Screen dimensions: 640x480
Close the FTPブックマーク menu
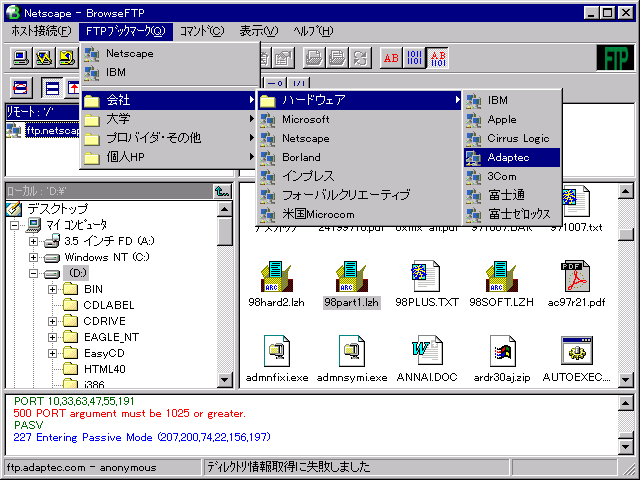pyautogui.click(x=126, y=31)
